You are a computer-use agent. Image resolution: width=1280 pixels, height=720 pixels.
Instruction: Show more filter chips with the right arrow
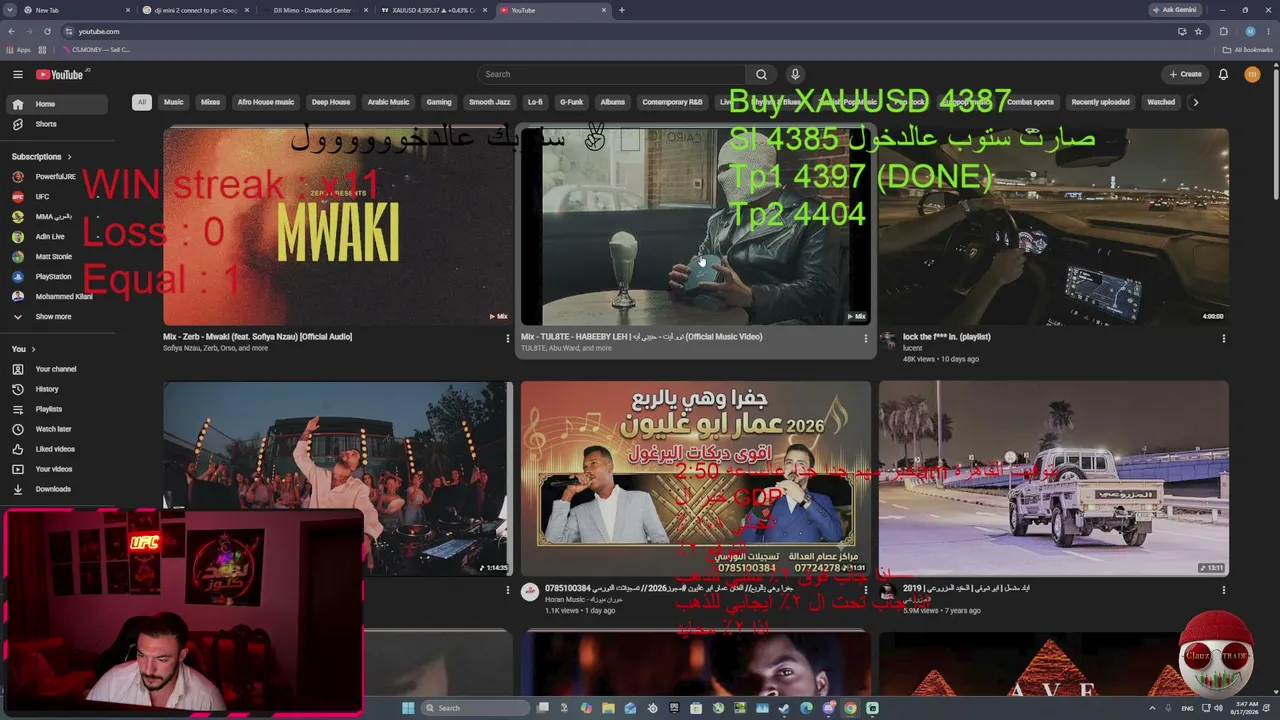(1195, 102)
